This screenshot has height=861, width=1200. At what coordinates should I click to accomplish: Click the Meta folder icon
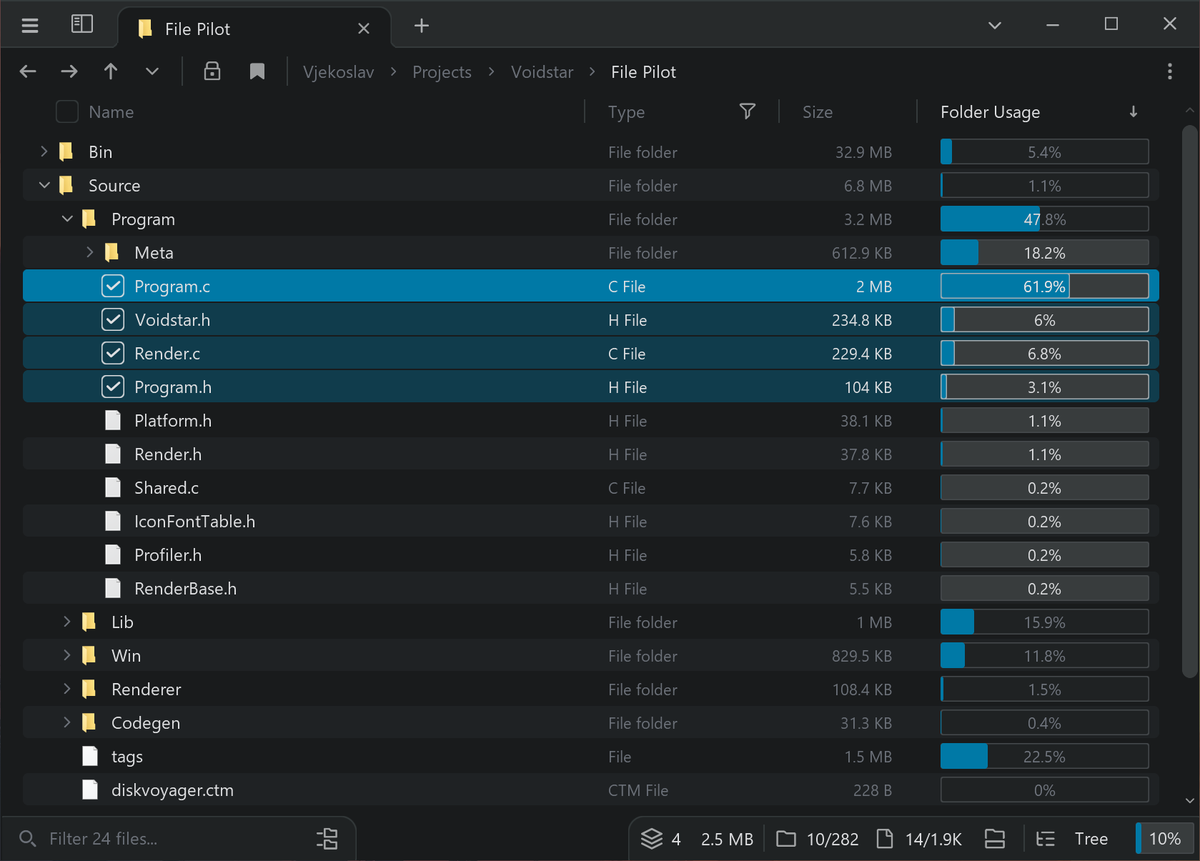[112, 253]
